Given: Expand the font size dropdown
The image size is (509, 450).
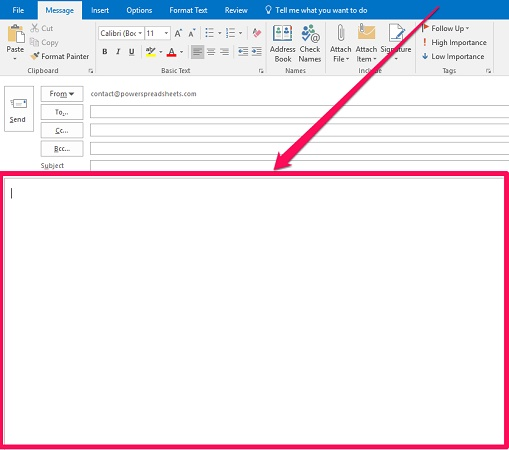Looking at the screenshot, I should pos(166,33).
